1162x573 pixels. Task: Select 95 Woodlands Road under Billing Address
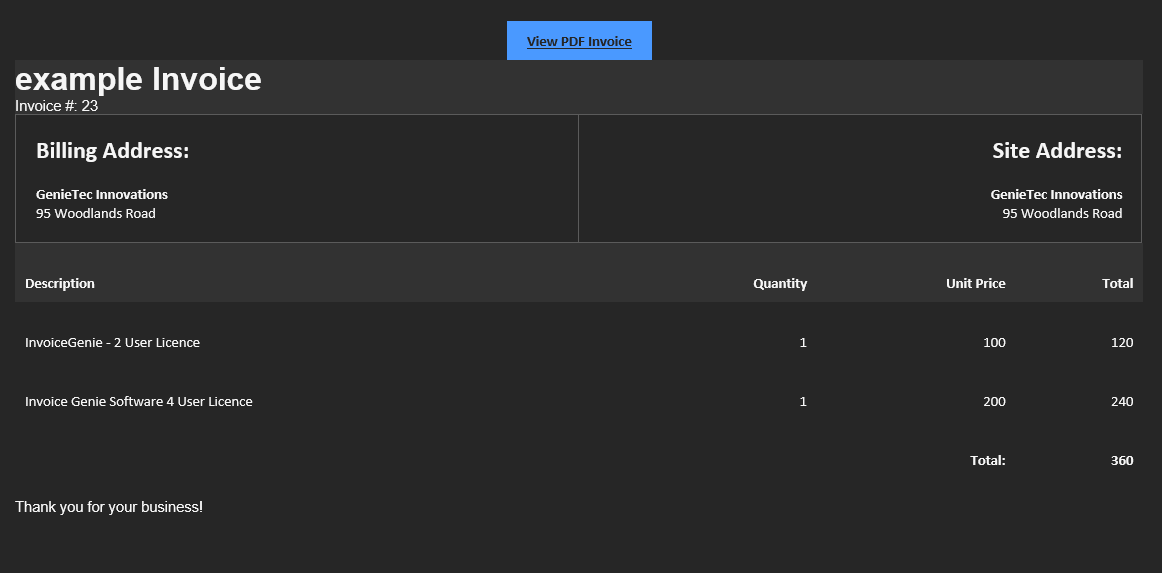(x=96, y=213)
